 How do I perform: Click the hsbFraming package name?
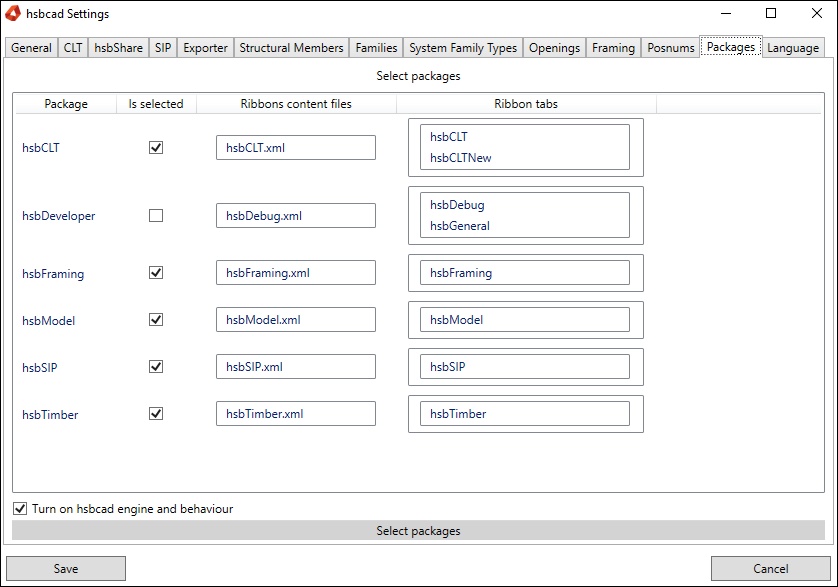pos(53,273)
